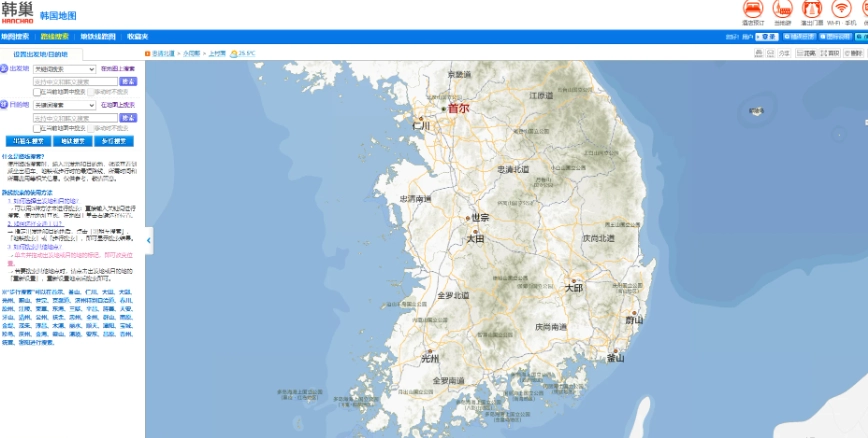This screenshot has height=438, width=868.
Task: Click the subway route search button
Action: 72,141
